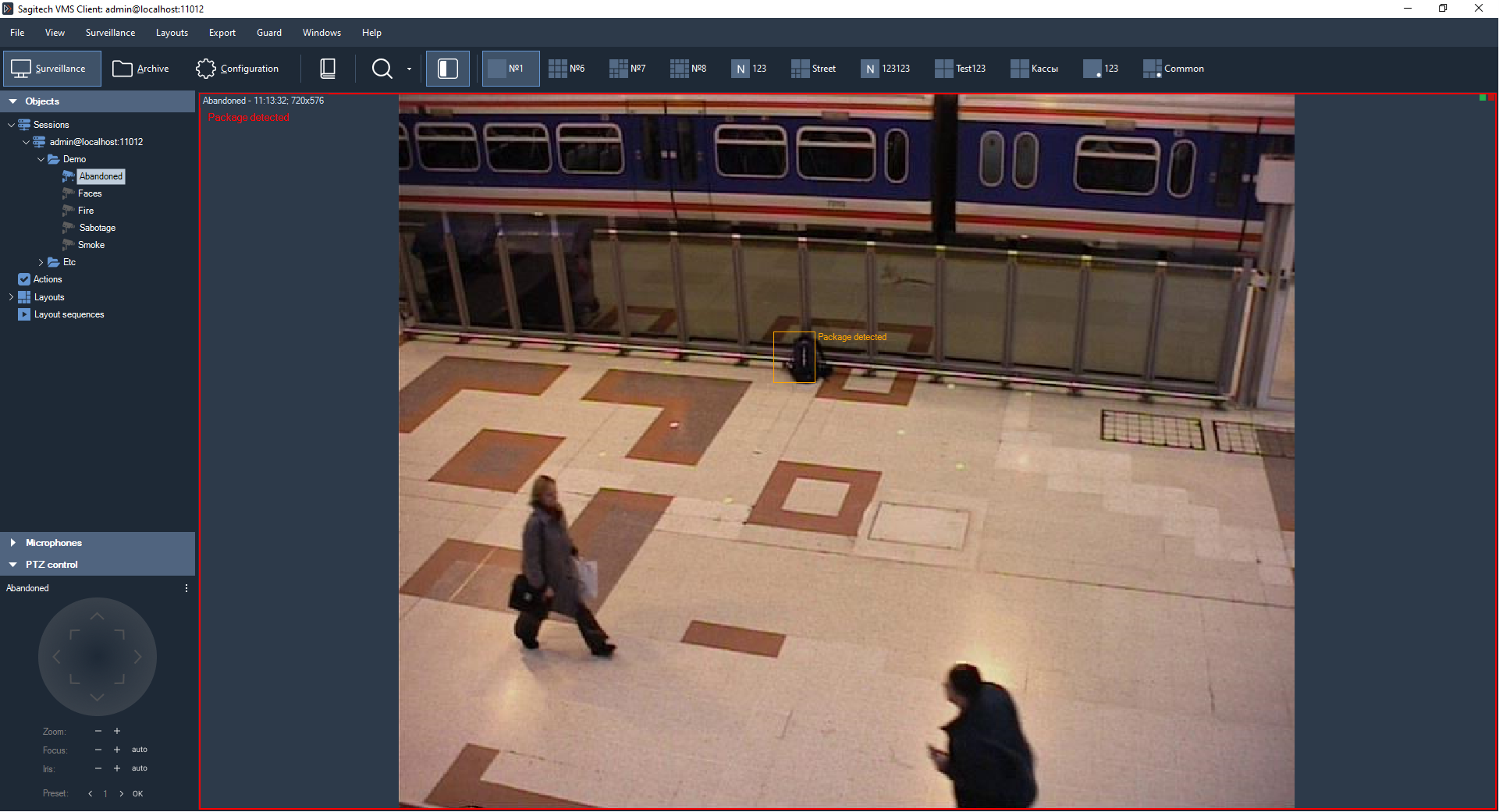Open the Configuration mode
Screen dimensions: 1499x812
coord(237,69)
